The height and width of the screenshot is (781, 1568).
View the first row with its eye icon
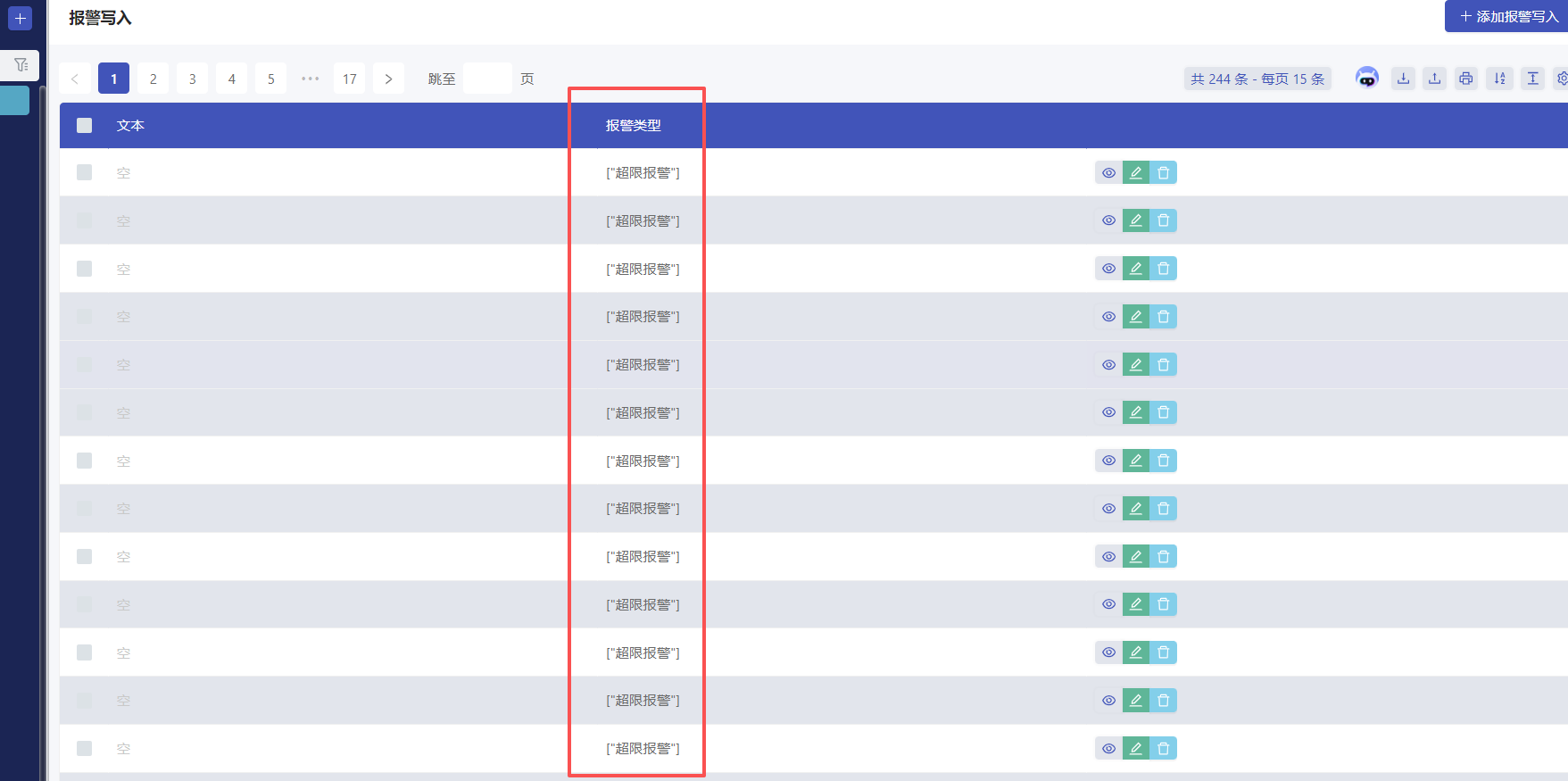[x=1108, y=173]
